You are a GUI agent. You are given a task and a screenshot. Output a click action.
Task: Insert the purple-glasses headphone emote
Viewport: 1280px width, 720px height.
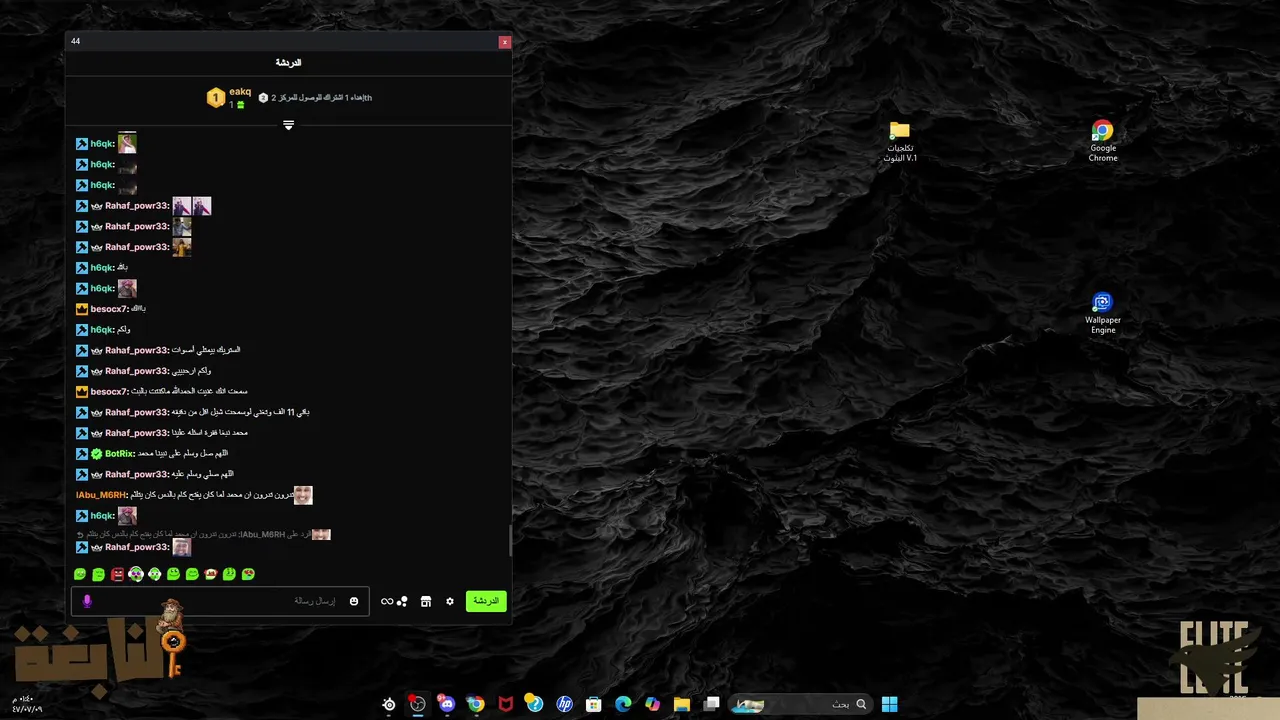pos(136,574)
